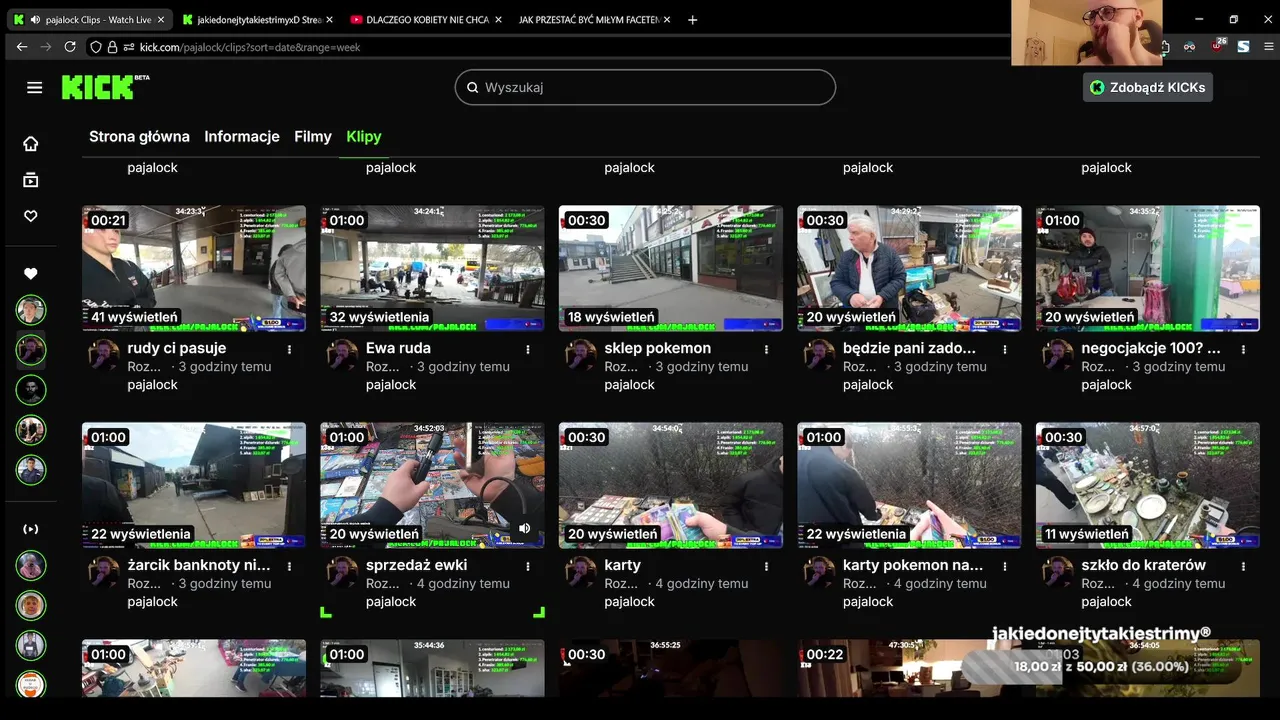Click the blue S extension icon
1280x720 pixels.
pos(1243,46)
